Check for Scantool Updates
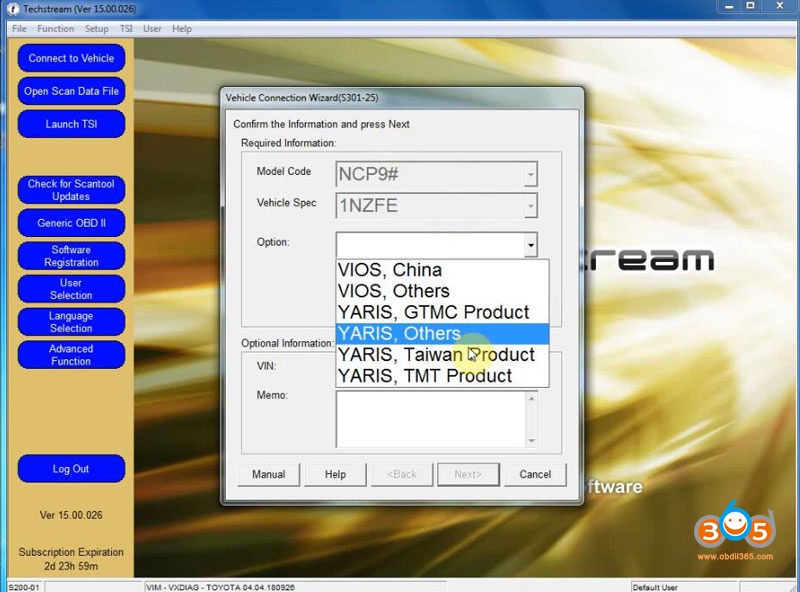The height and width of the screenshot is (592, 800). (71, 190)
